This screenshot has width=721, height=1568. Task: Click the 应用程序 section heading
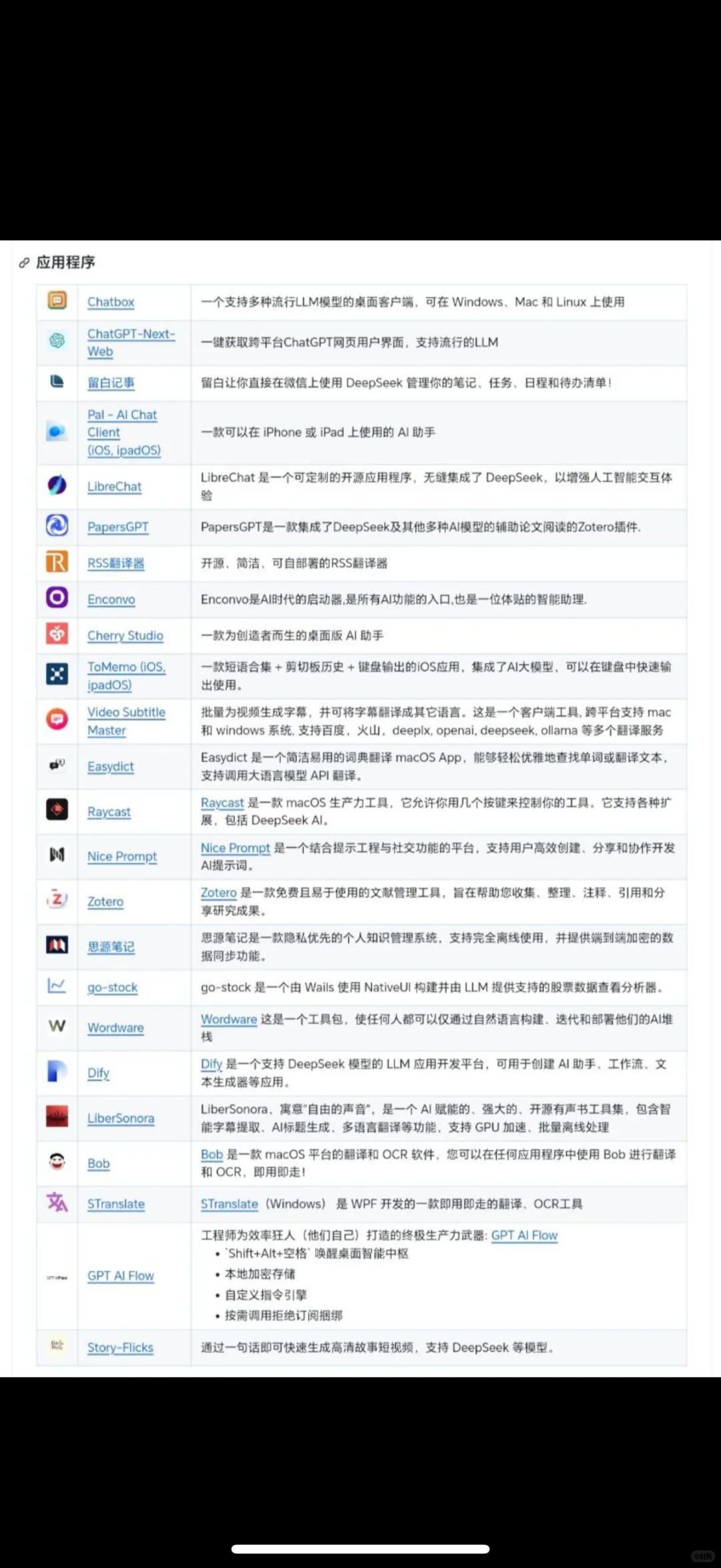65,262
